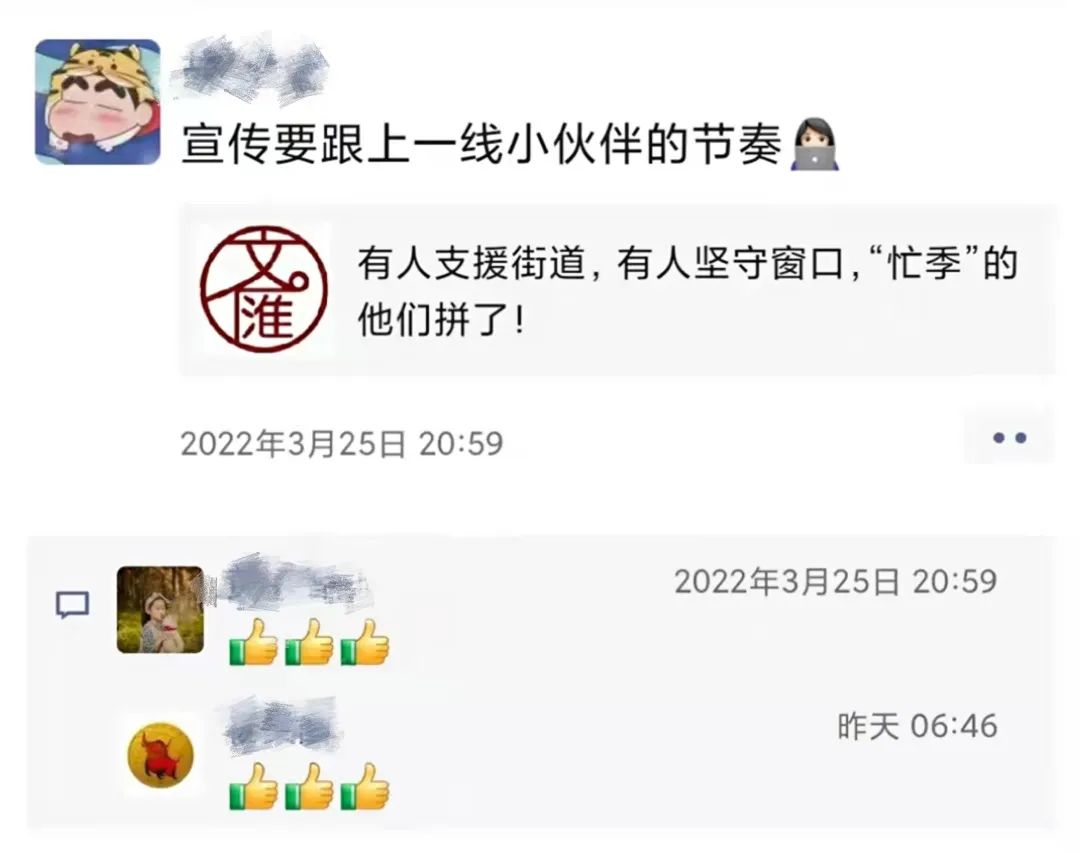Tap the post text 宣传要跟上一线小伙伴的节奏

click(482, 145)
